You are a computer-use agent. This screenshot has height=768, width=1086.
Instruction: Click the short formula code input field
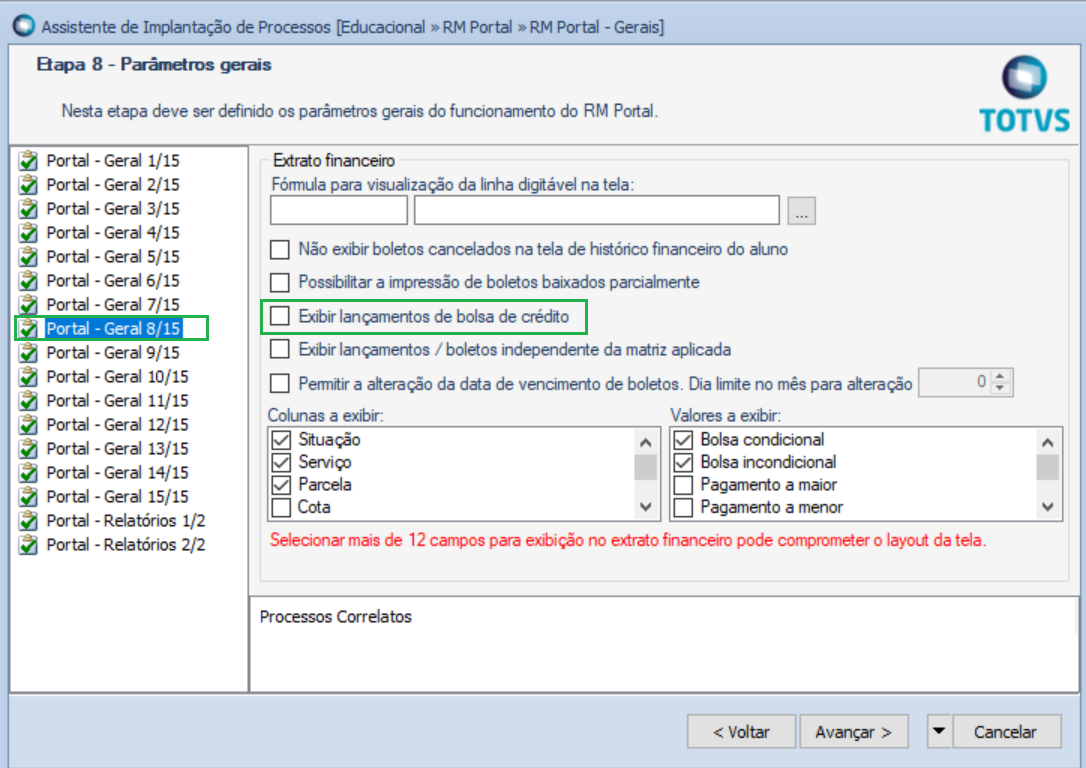(x=339, y=211)
